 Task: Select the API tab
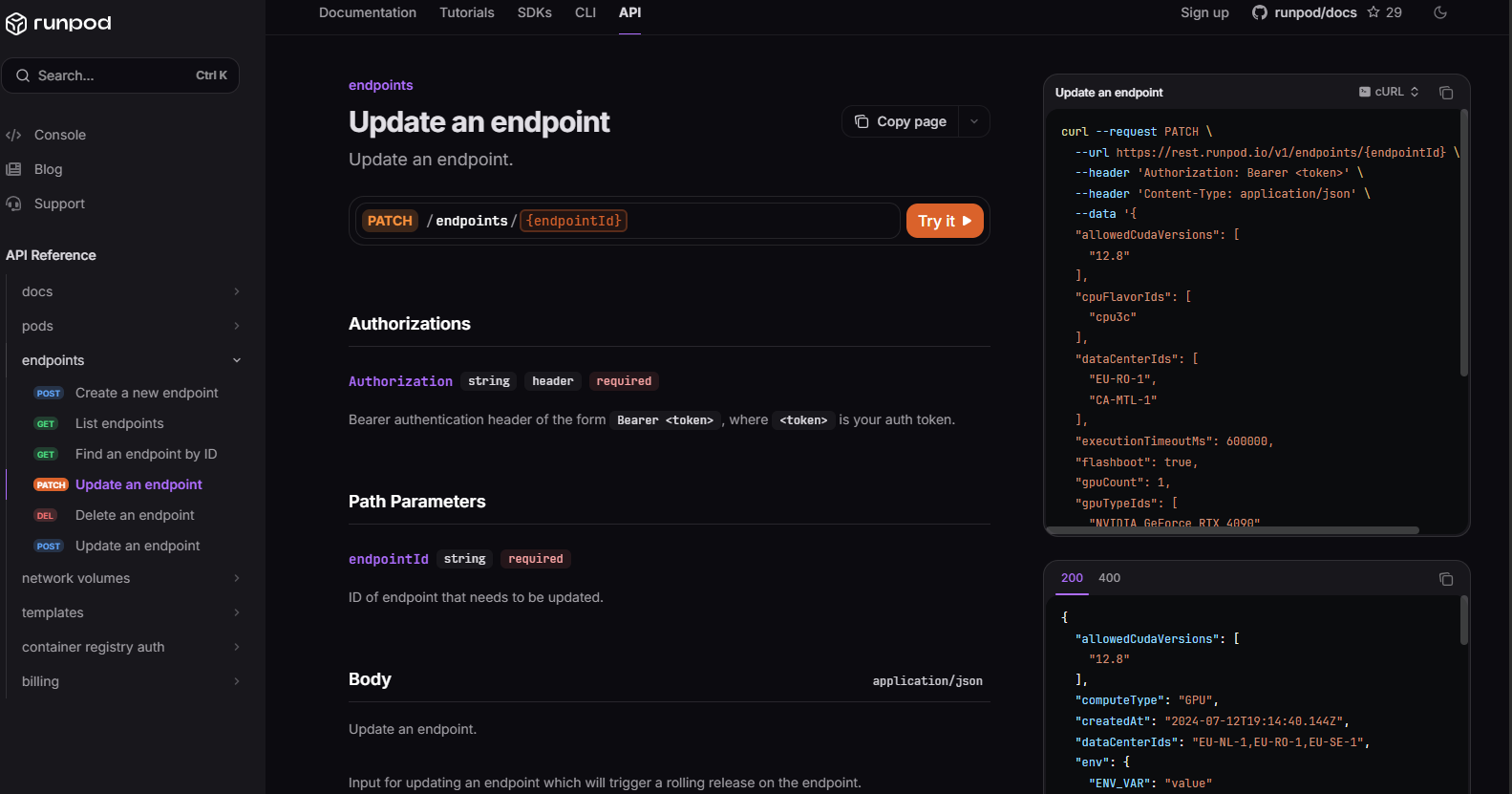[x=630, y=12]
